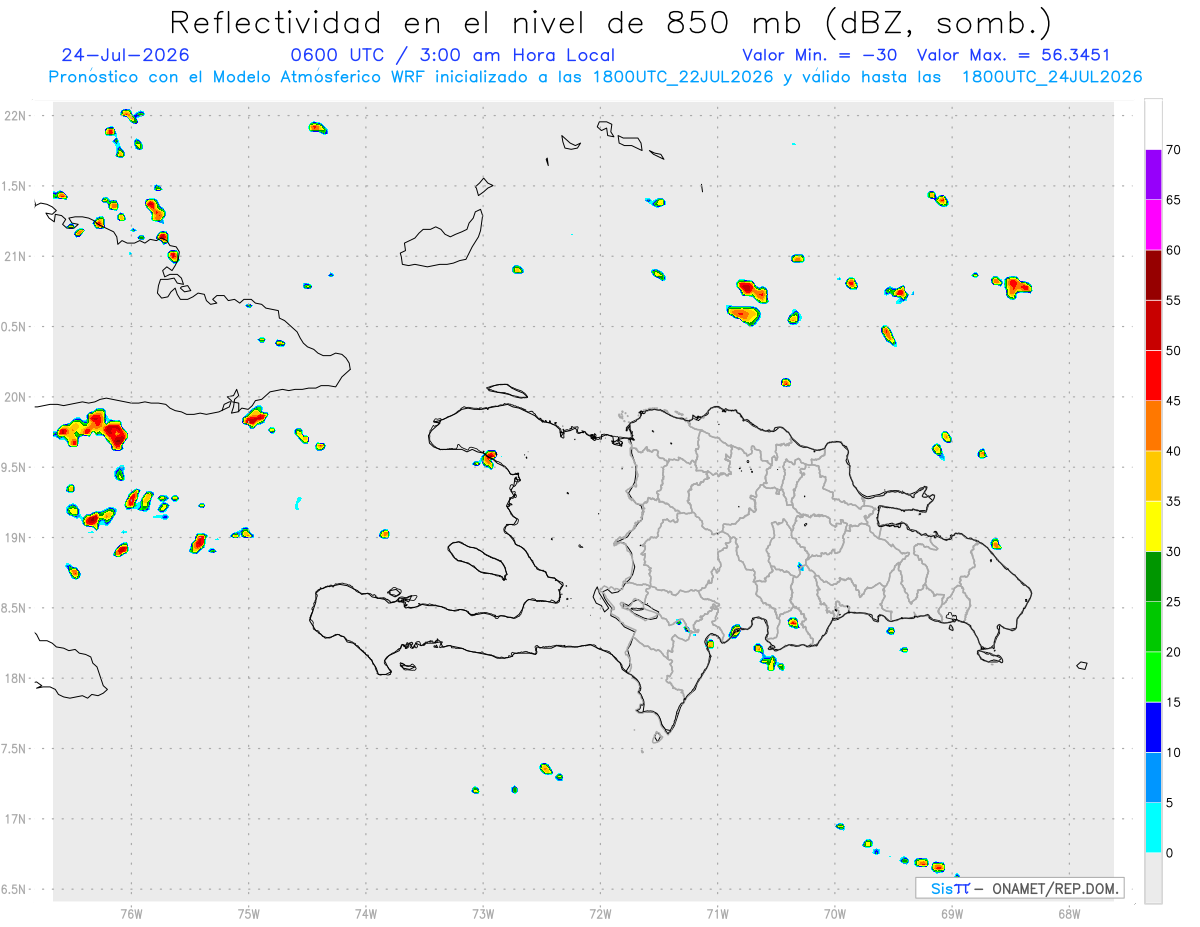1200x927 pixels.
Task: Click the '72W' longitude label
Action: (x=600, y=915)
